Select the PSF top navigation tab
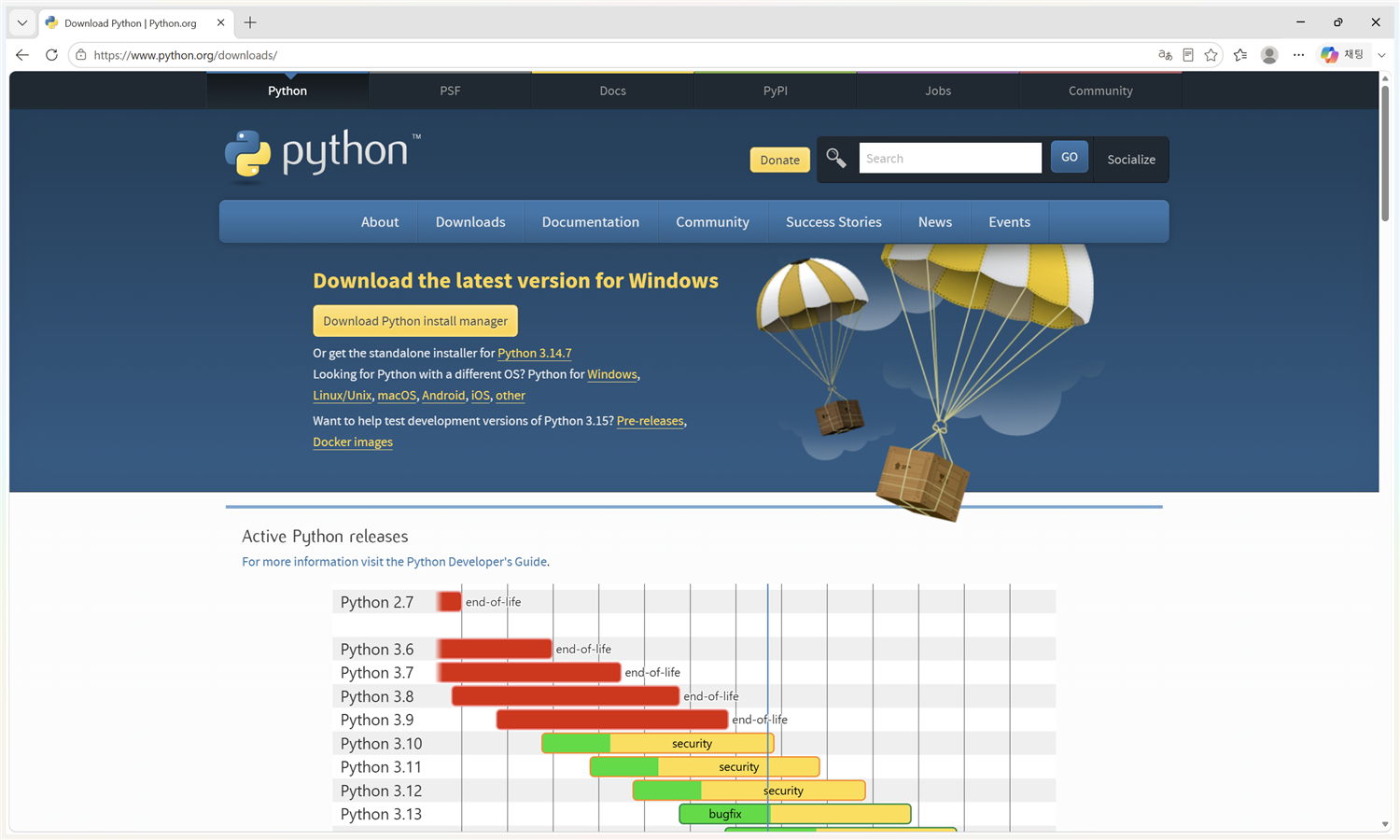Viewport: 1400px width, 840px height. tap(450, 91)
